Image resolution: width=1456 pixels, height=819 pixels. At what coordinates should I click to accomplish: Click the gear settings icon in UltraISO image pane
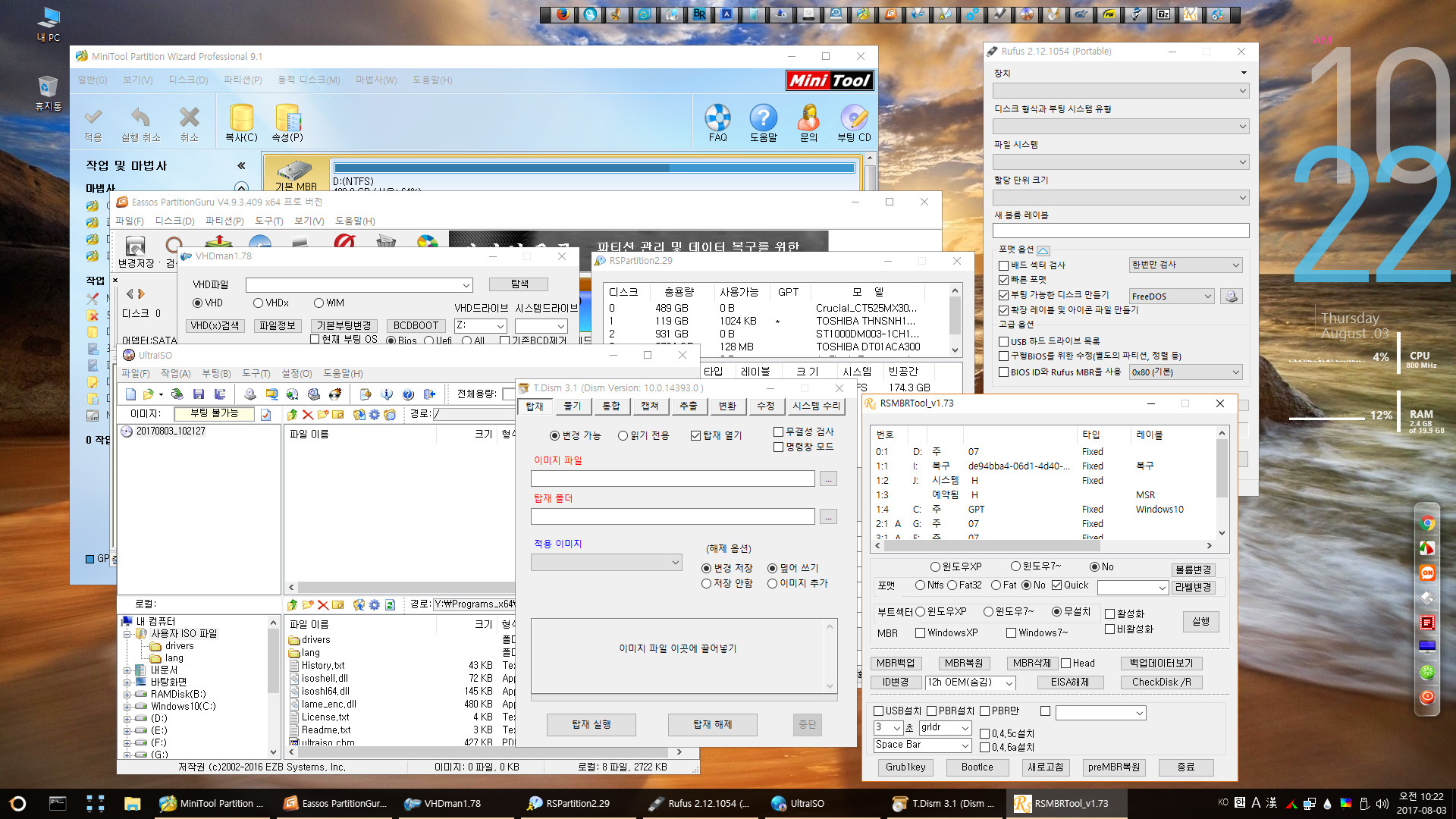[x=374, y=414]
